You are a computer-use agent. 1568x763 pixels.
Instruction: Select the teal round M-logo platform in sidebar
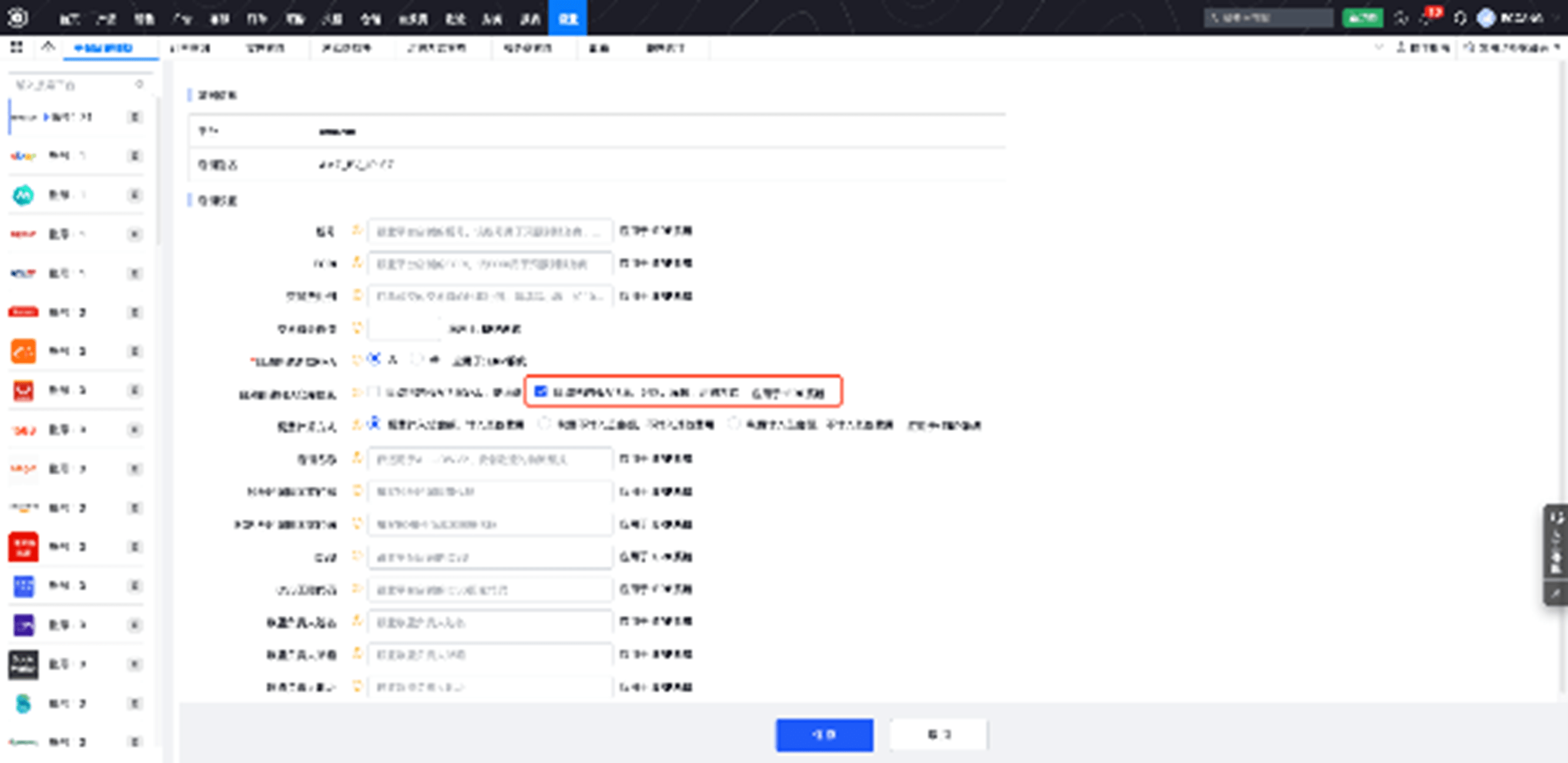pyautogui.click(x=23, y=196)
